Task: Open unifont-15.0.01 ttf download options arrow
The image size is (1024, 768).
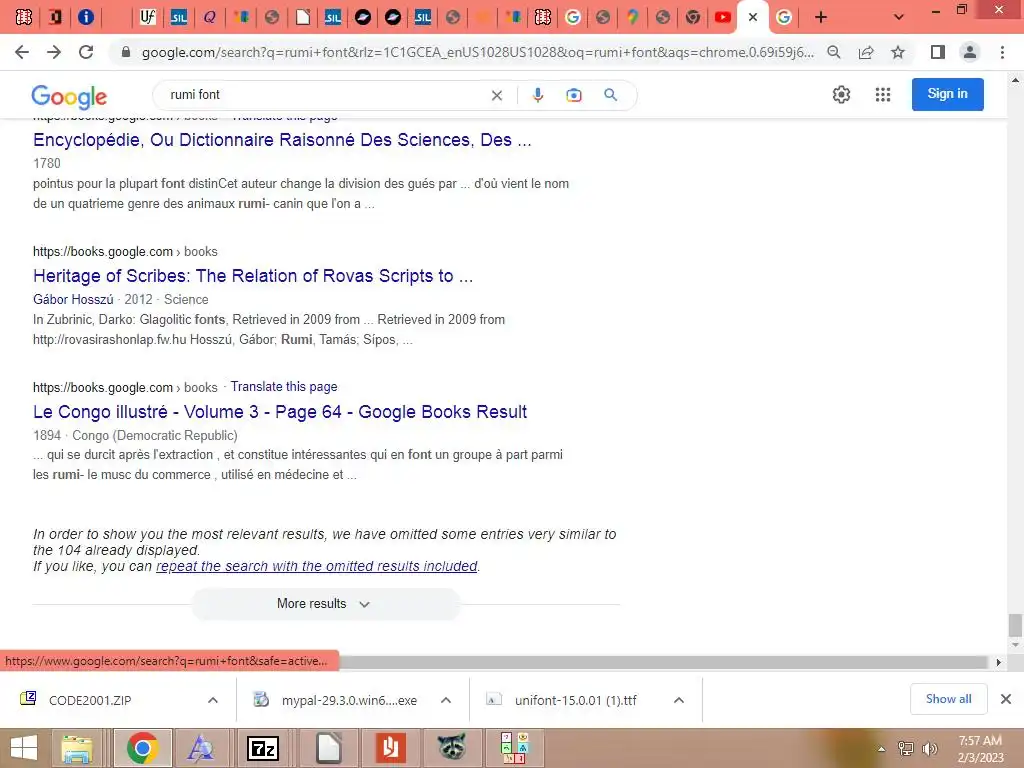Action: [x=679, y=700]
